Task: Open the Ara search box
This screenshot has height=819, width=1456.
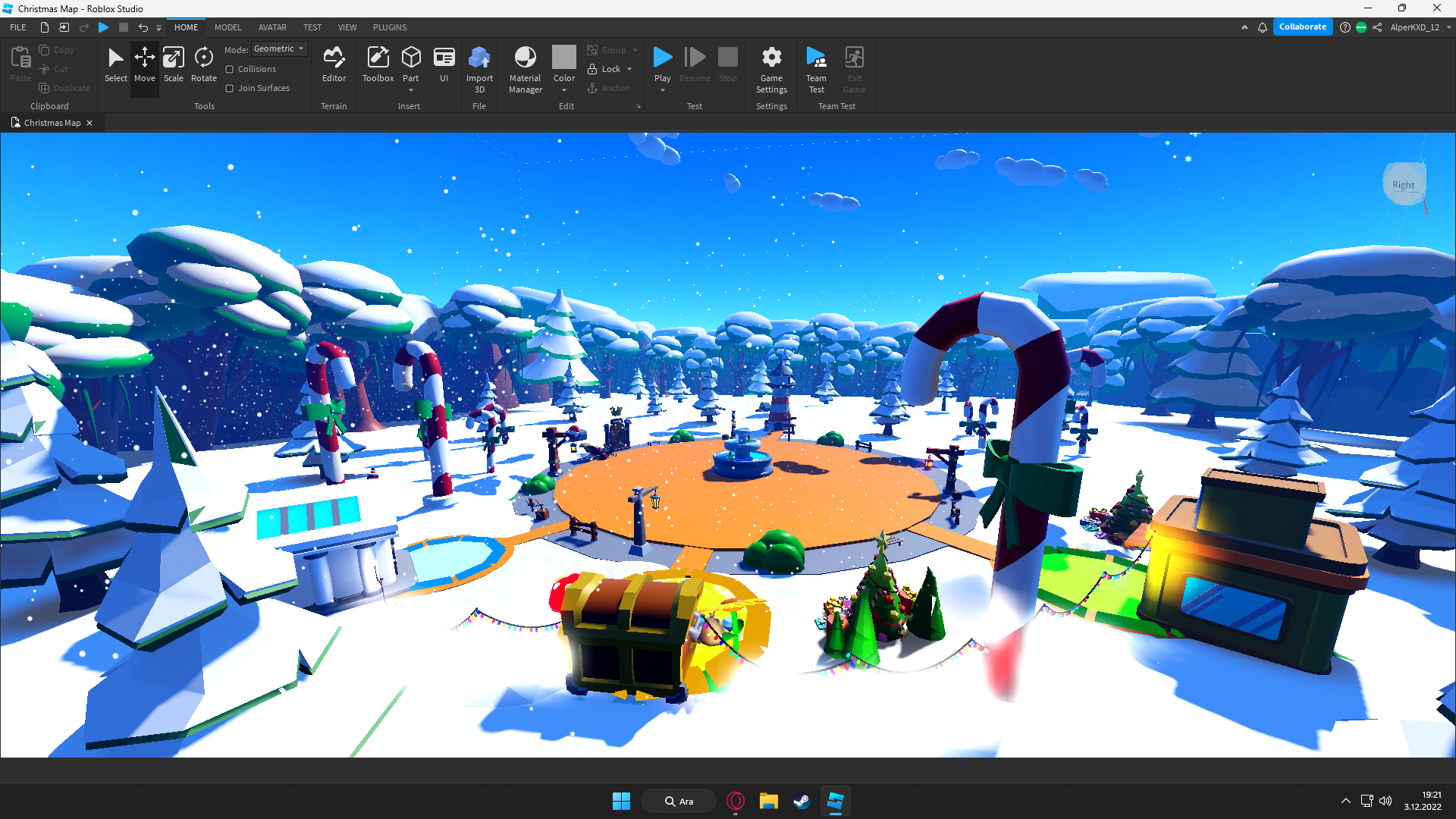Action: tap(679, 801)
